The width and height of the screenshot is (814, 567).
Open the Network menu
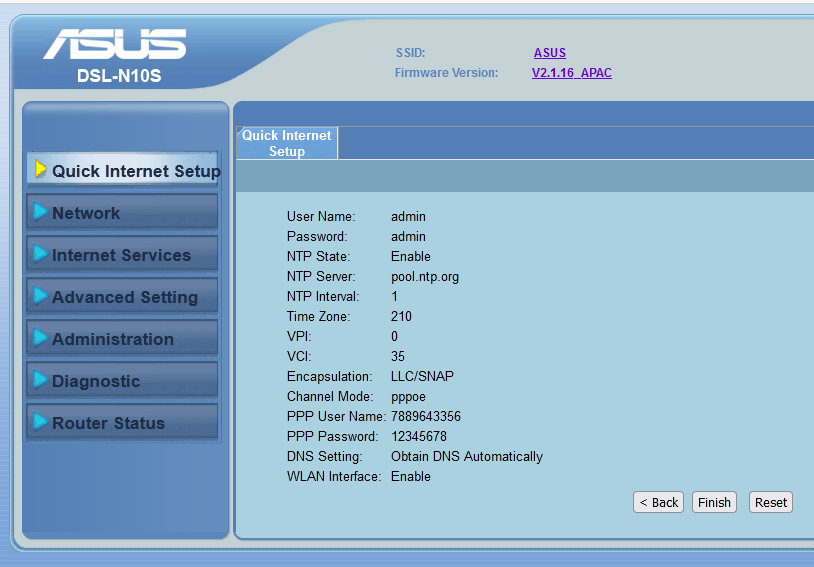tap(123, 212)
